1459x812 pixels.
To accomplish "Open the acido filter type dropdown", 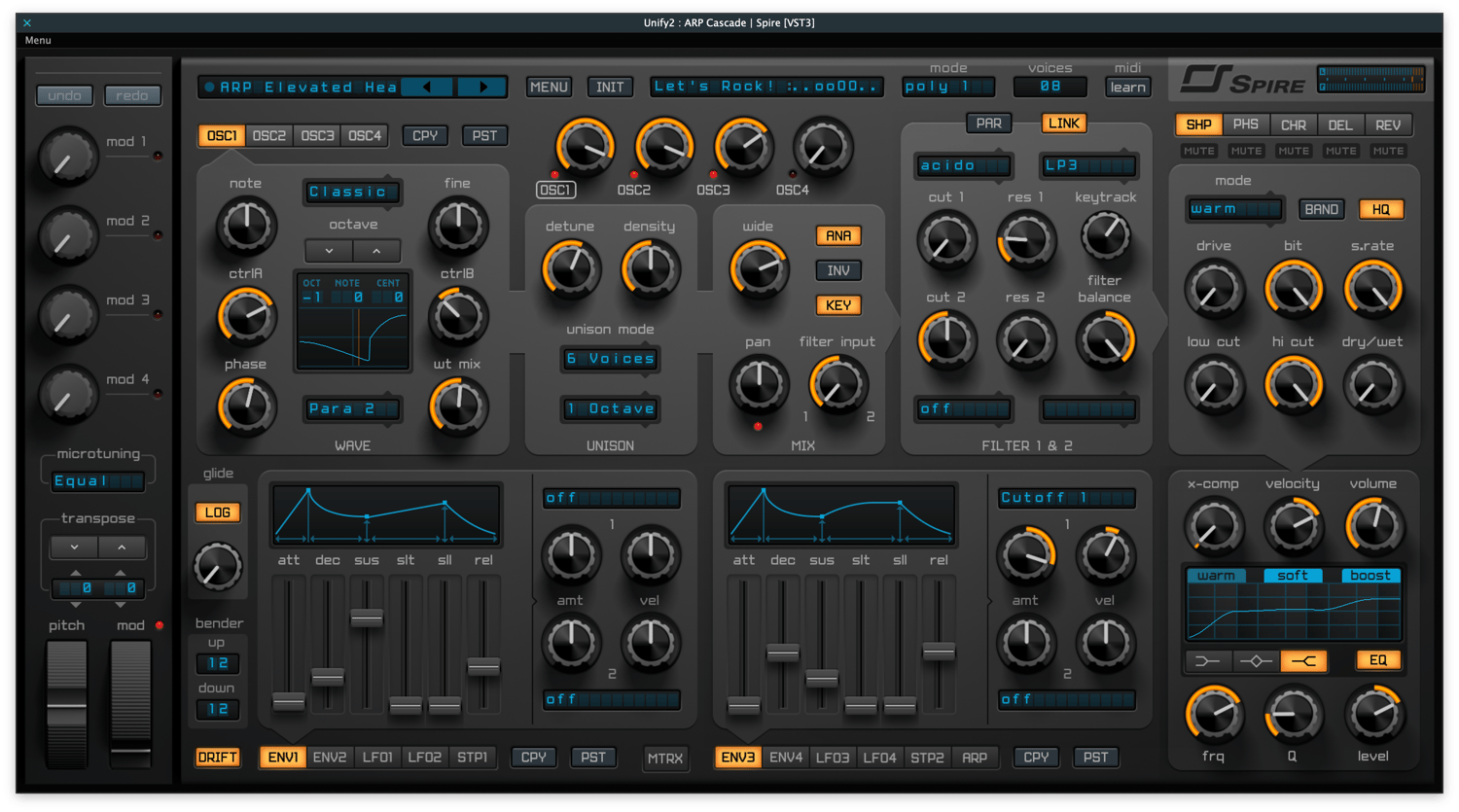I will (963, 165).
